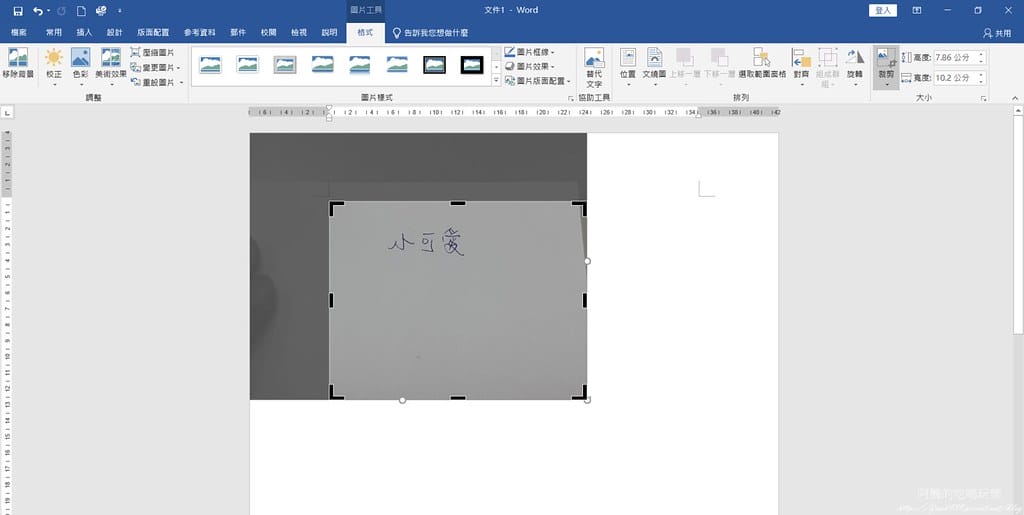Screen dimensions: 1024x515
Task: Apply the thin black frame picture style
Action: 434,64
